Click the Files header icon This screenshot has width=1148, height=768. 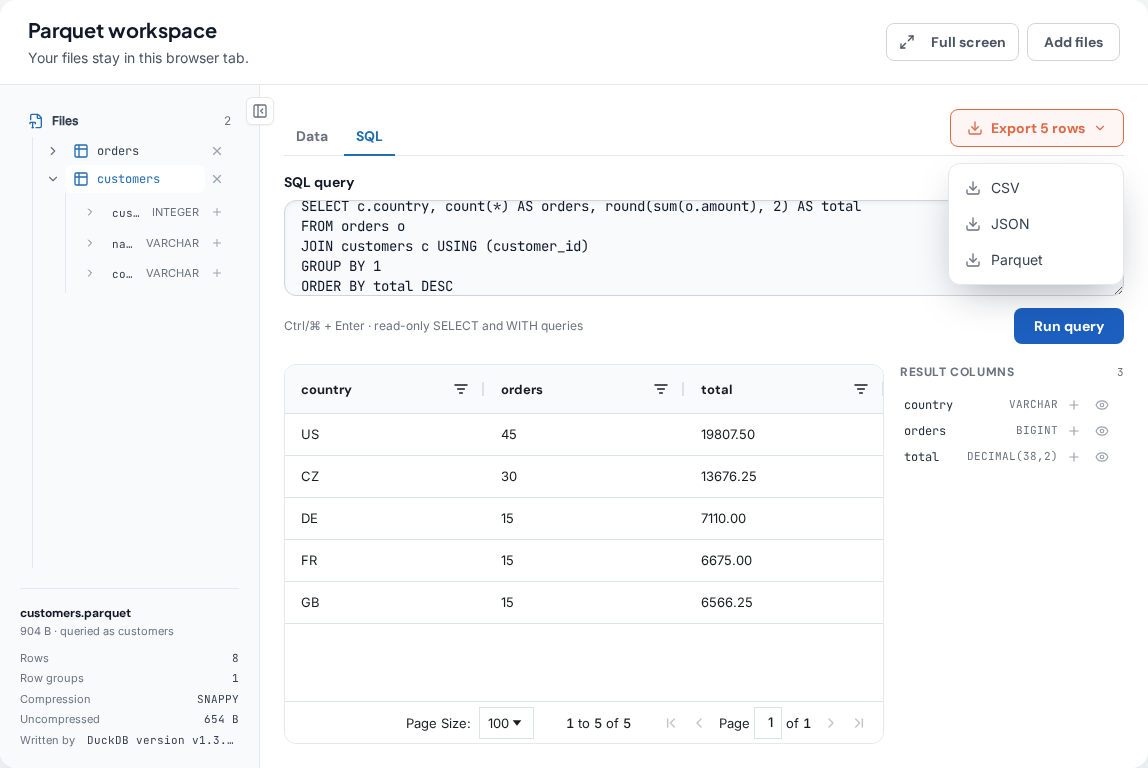[36, 121]
